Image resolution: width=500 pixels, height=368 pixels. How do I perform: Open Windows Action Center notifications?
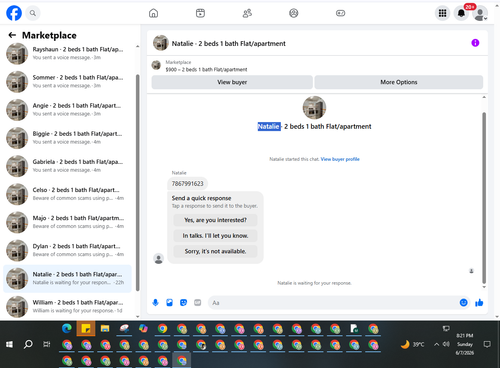pos(487,344)
